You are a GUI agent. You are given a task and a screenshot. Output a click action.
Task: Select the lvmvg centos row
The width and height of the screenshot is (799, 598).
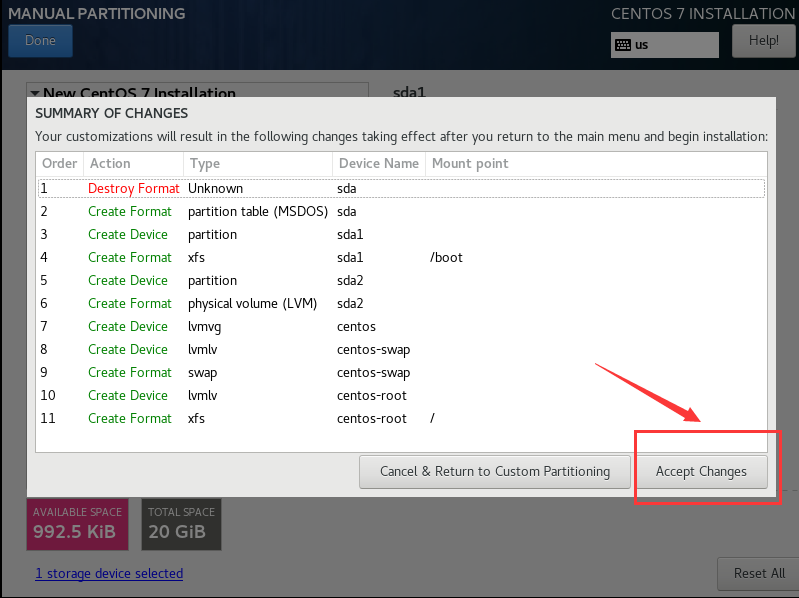pos(401,327)
